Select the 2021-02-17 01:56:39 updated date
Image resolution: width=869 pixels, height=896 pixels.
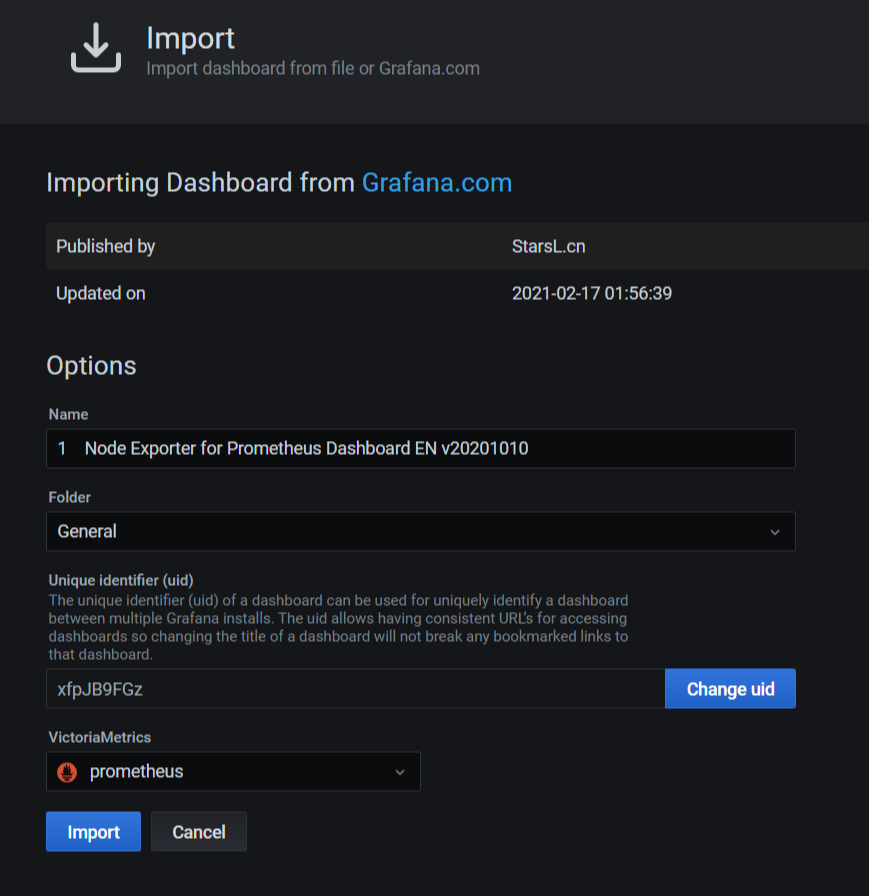click(592, 293)
